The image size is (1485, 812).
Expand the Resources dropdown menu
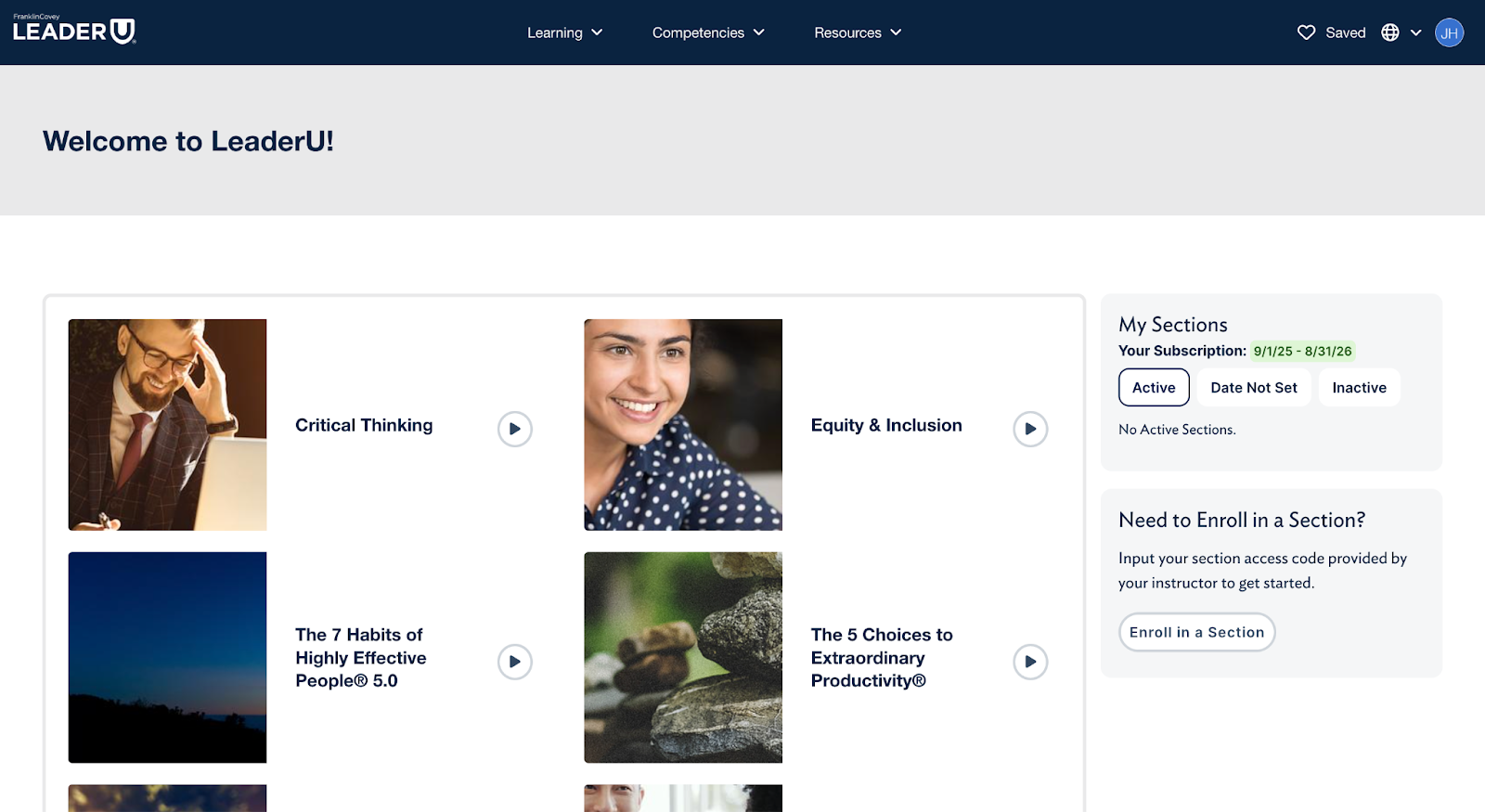click(858, 32)
